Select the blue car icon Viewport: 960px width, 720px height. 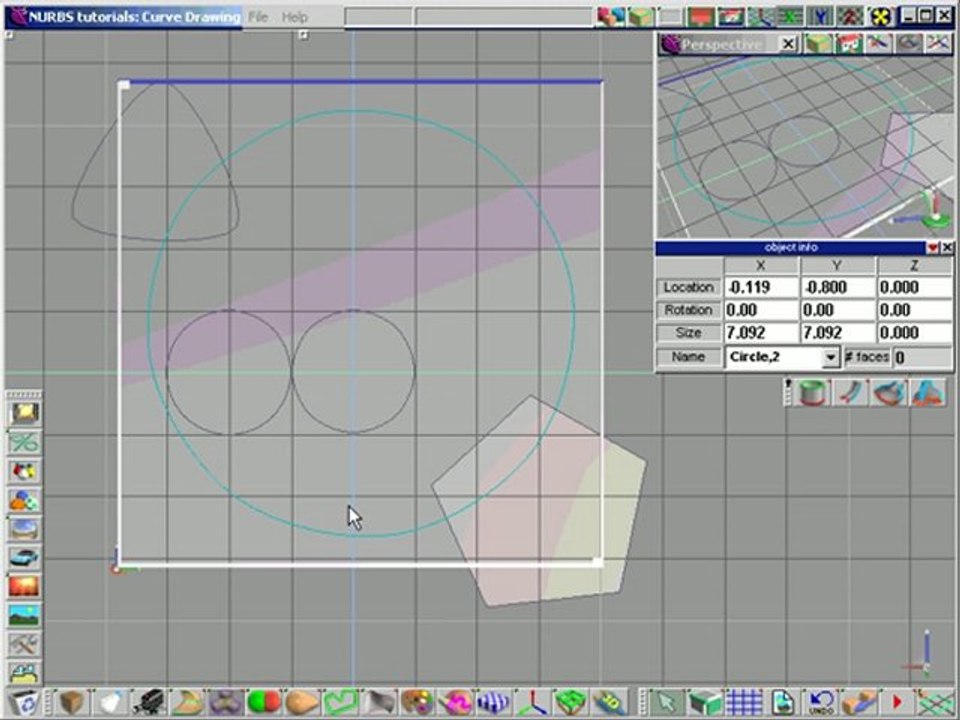click(x=24, y=558)
